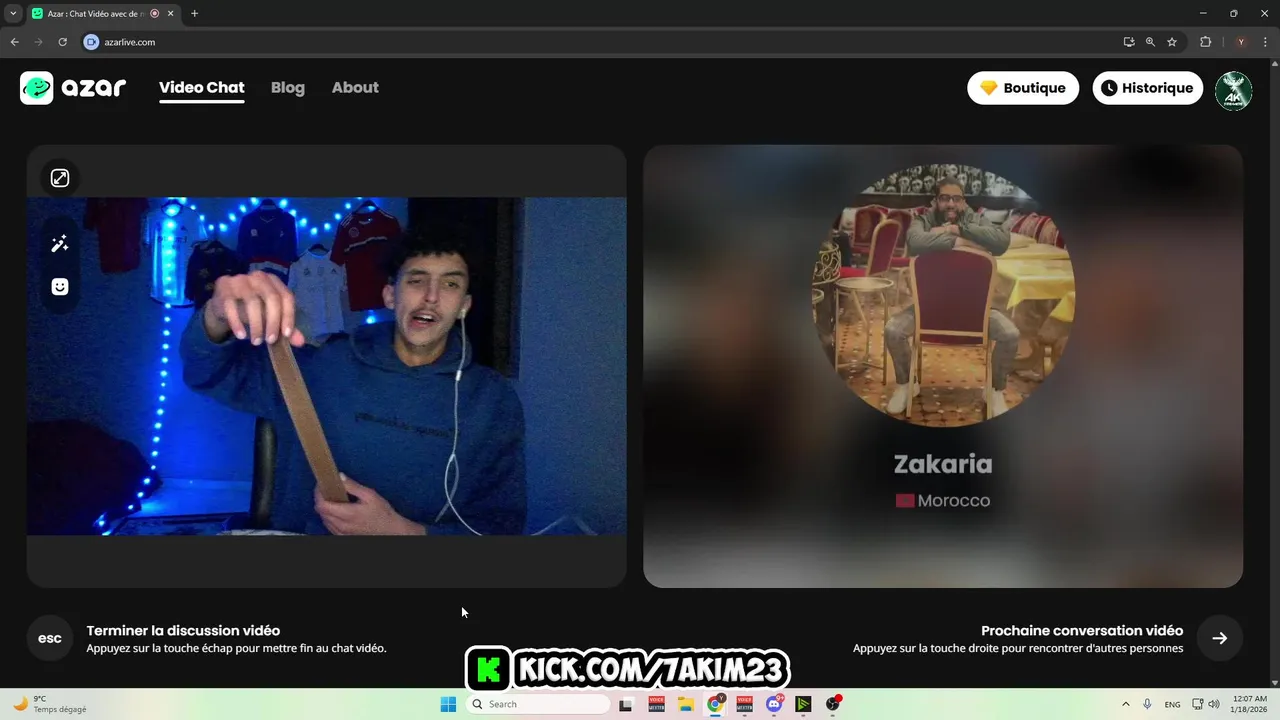Click the esc end chat button

coord(50,638)
